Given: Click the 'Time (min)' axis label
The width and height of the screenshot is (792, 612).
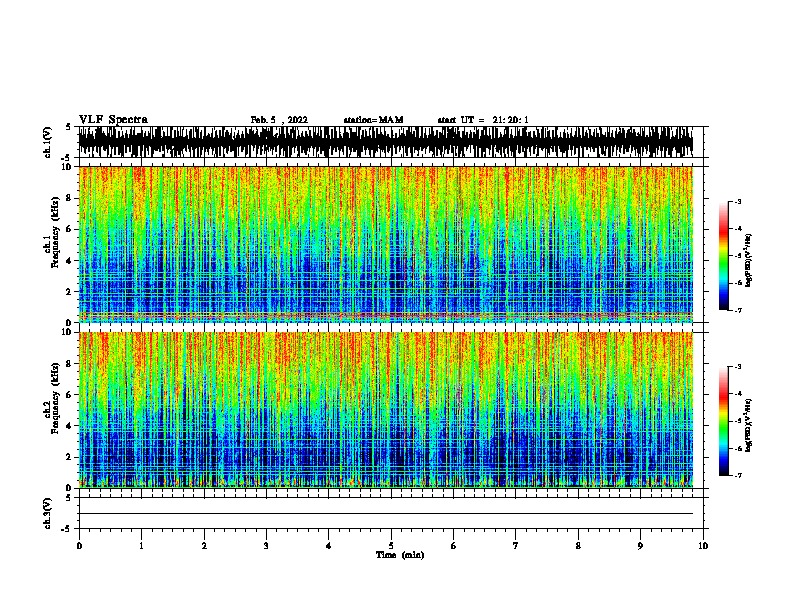Looking at the screenshot, I should point(400,555).
